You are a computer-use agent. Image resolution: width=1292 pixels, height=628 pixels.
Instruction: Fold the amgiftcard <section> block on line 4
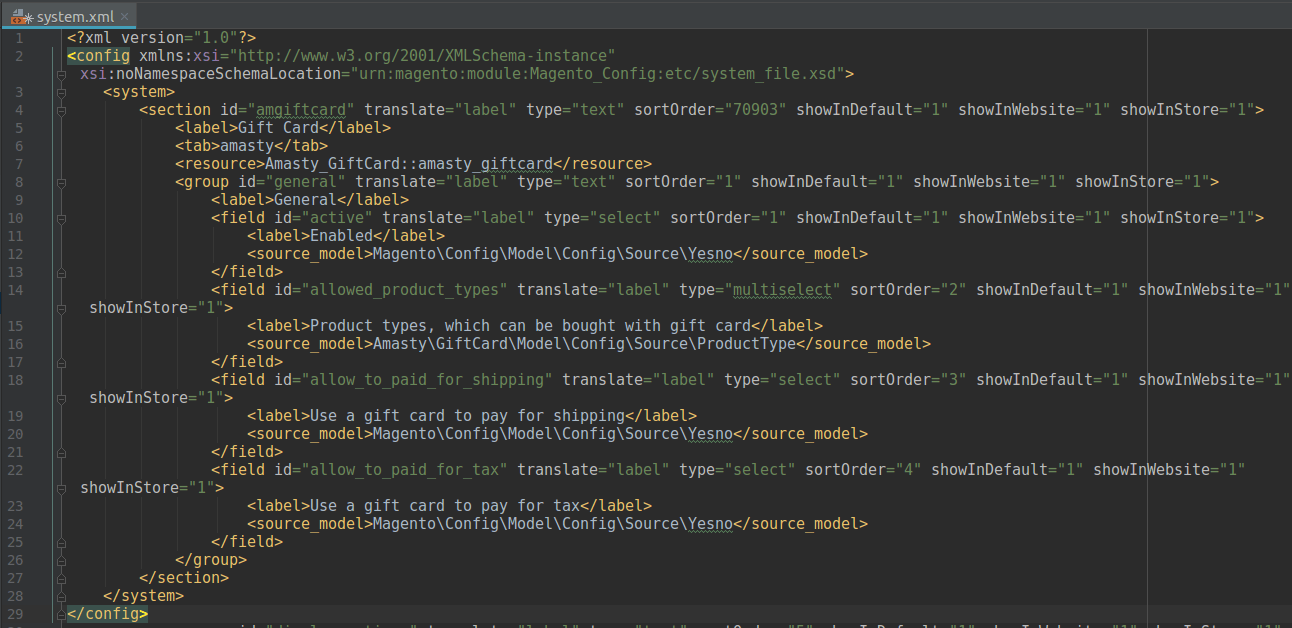tap(61, 110)
